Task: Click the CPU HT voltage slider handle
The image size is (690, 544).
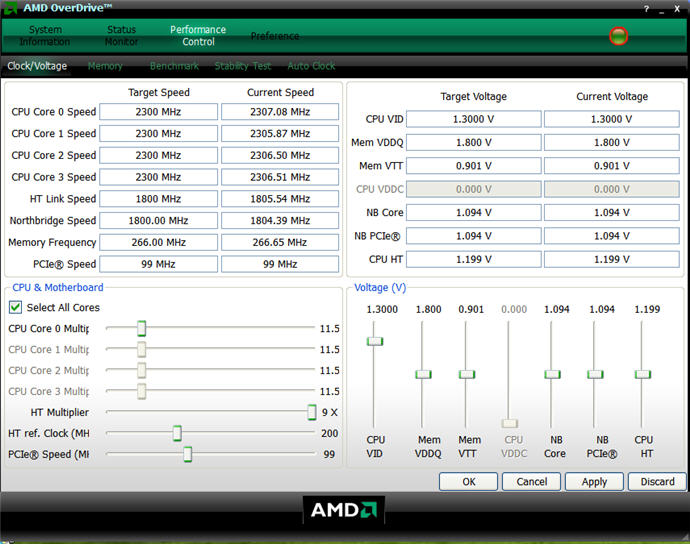Action: click(643, 374)
